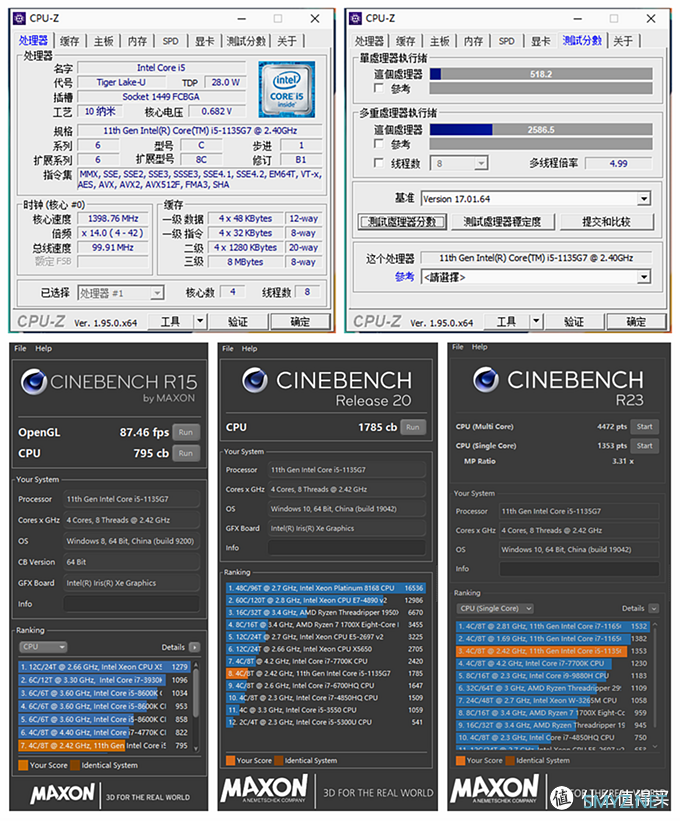The height and width of the screenshot is (821, 680).
Task: Switch to 显卡 tab in right CPU-Z window
Action: (x=541, y=41)
